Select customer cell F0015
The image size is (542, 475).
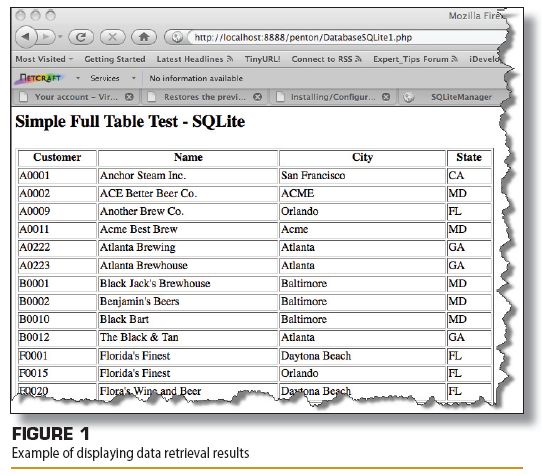57,373
